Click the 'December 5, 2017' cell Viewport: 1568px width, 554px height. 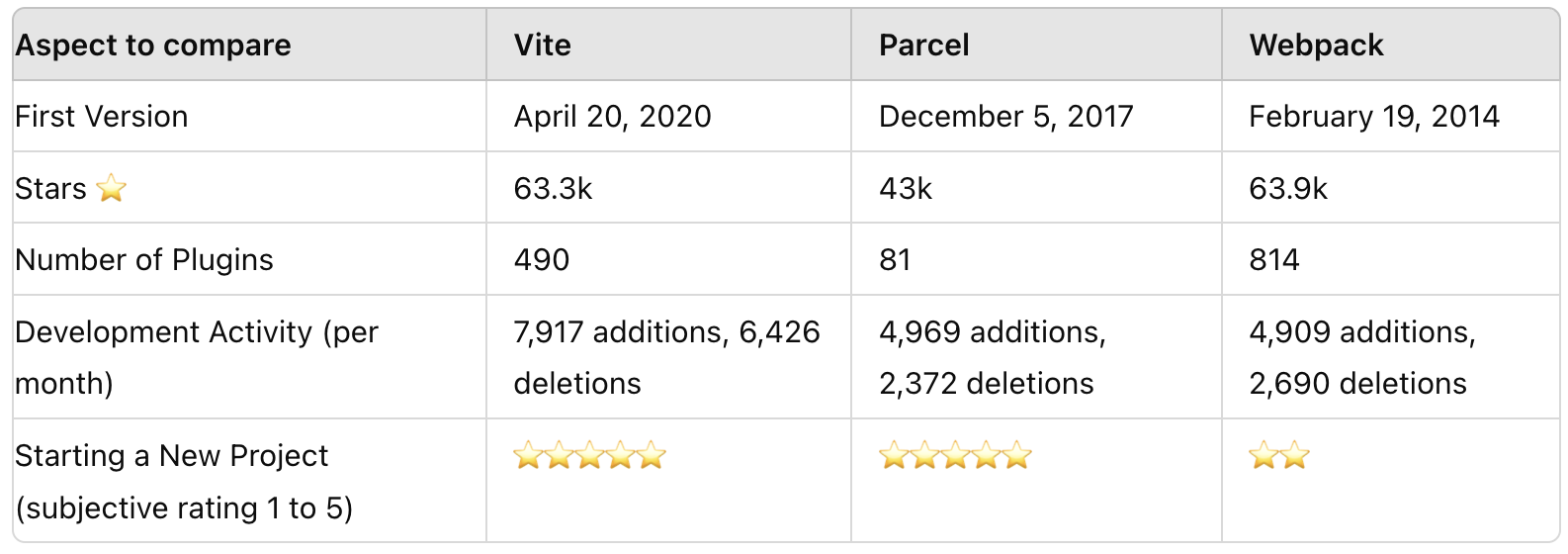pyautogui.click(x=1036, y=117)
